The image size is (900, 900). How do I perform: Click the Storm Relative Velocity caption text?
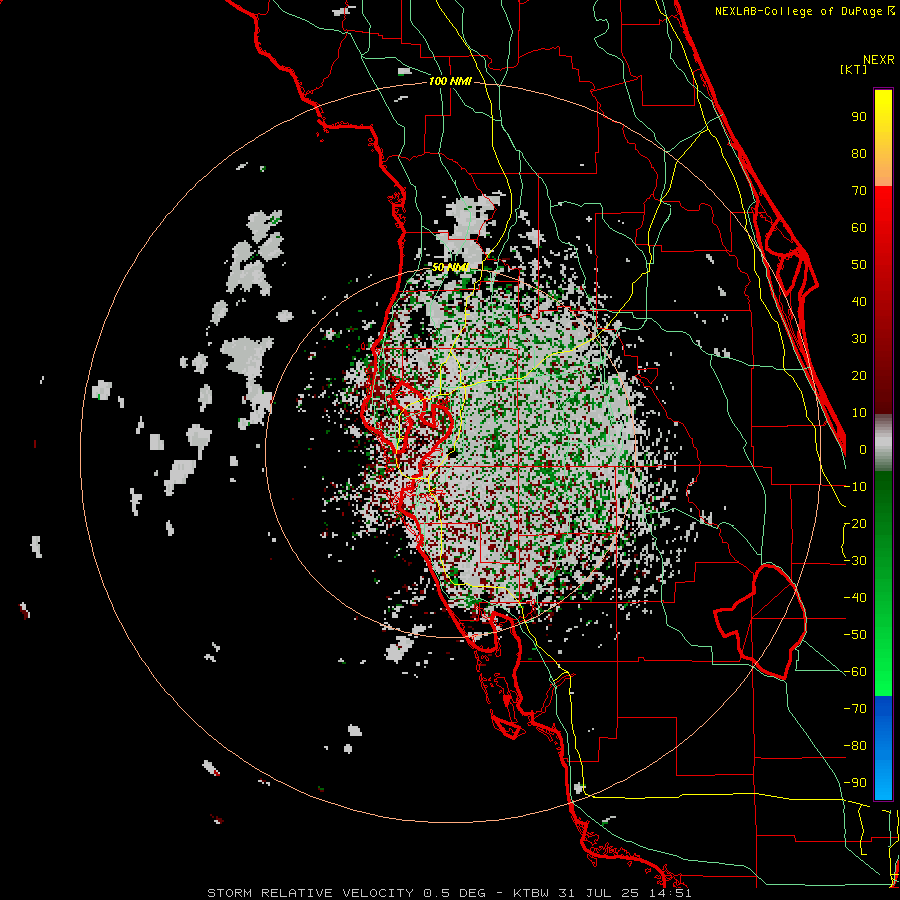449,893
